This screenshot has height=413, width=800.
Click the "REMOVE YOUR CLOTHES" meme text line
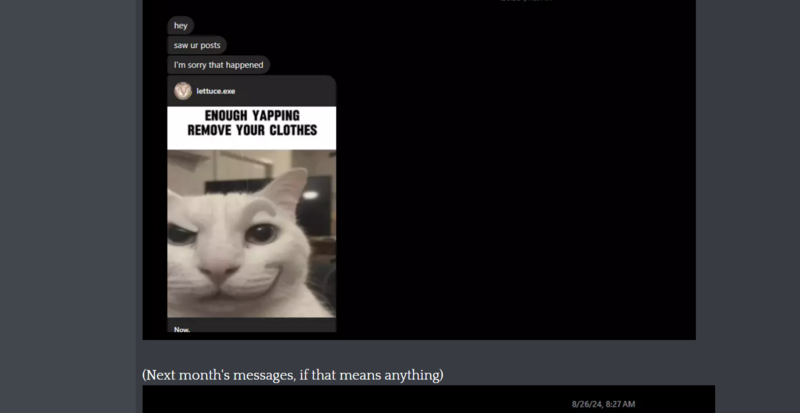pos(251,131)
